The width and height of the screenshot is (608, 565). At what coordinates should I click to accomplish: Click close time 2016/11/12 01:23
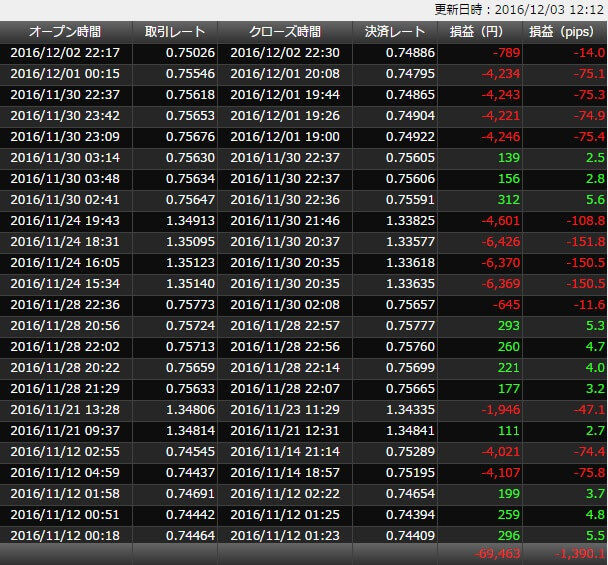point(285,535)
